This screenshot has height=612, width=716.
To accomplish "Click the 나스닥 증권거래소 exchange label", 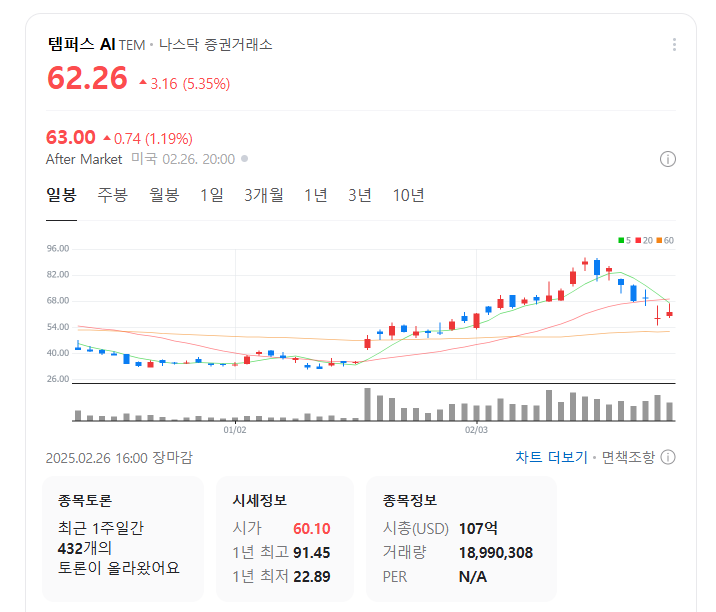I will tap(216, 45).
